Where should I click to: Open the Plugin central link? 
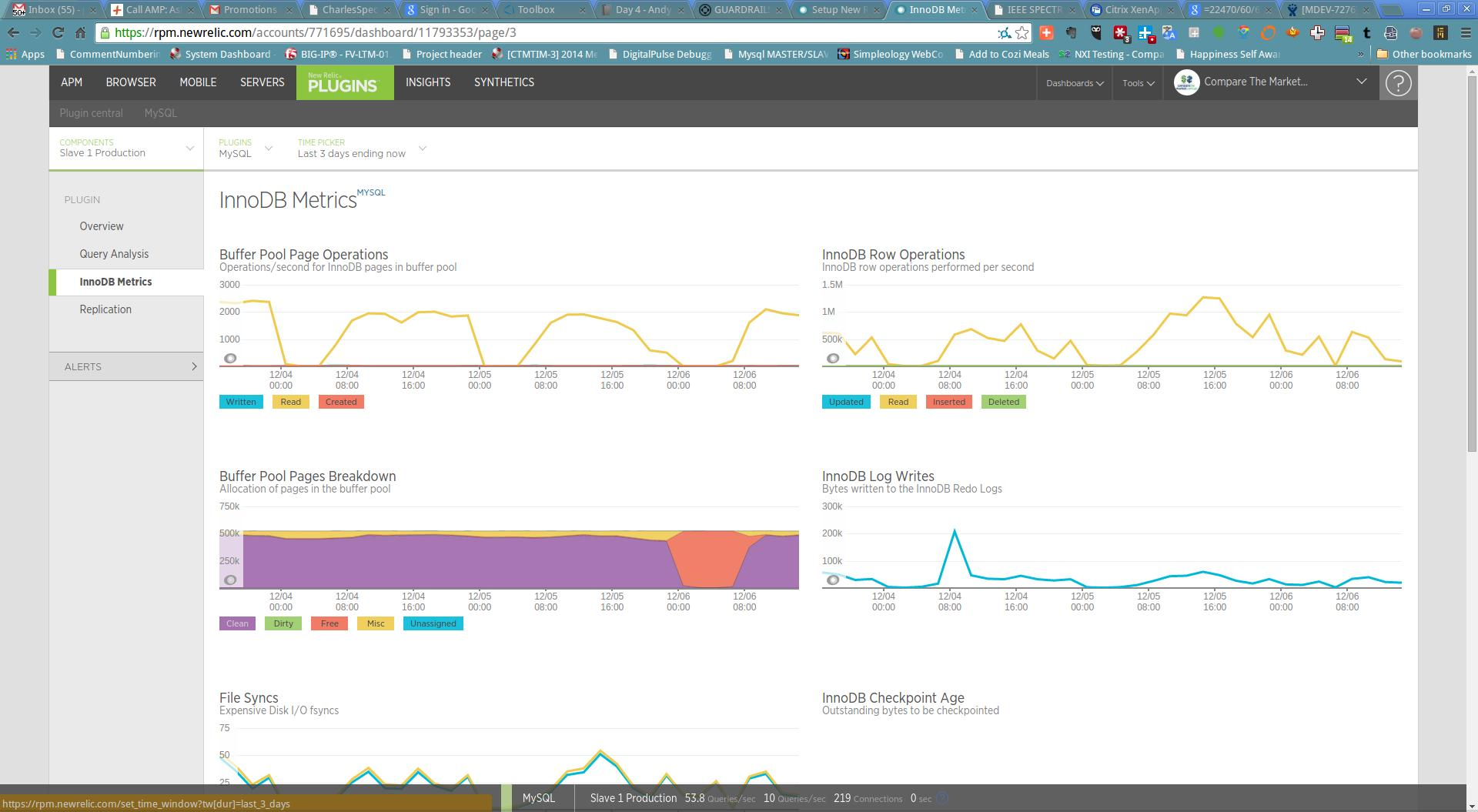[x=91, y=113]
